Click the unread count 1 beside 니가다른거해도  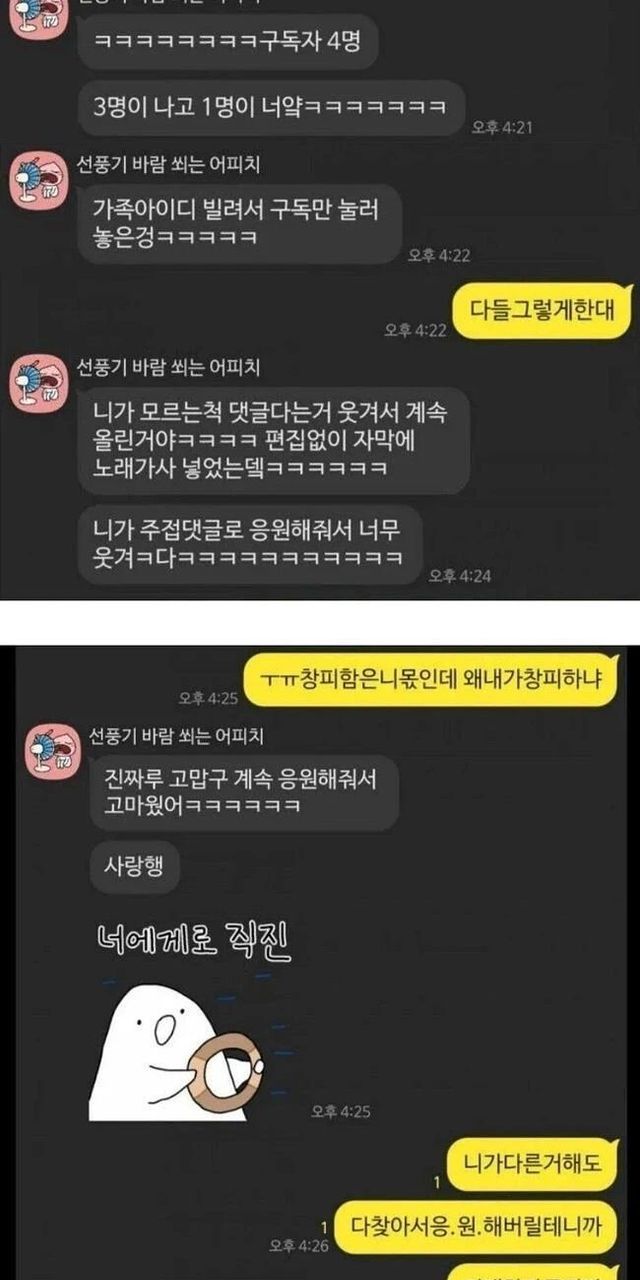pyautogui.click(x=438, y=1180)
